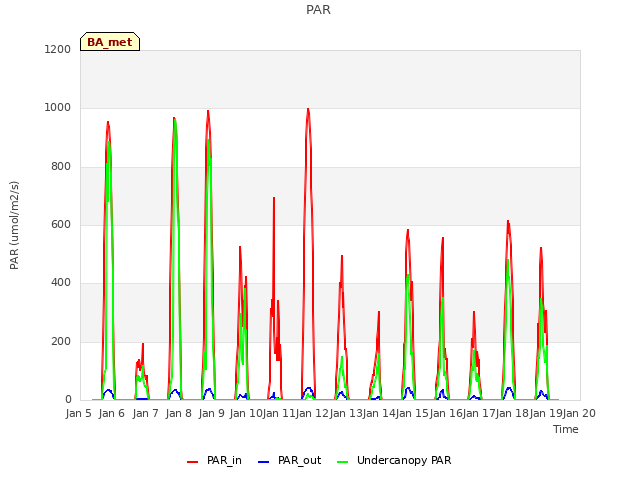Click the PAR chart title
Viewport: 640px width, 480px height.
(318, 10)
